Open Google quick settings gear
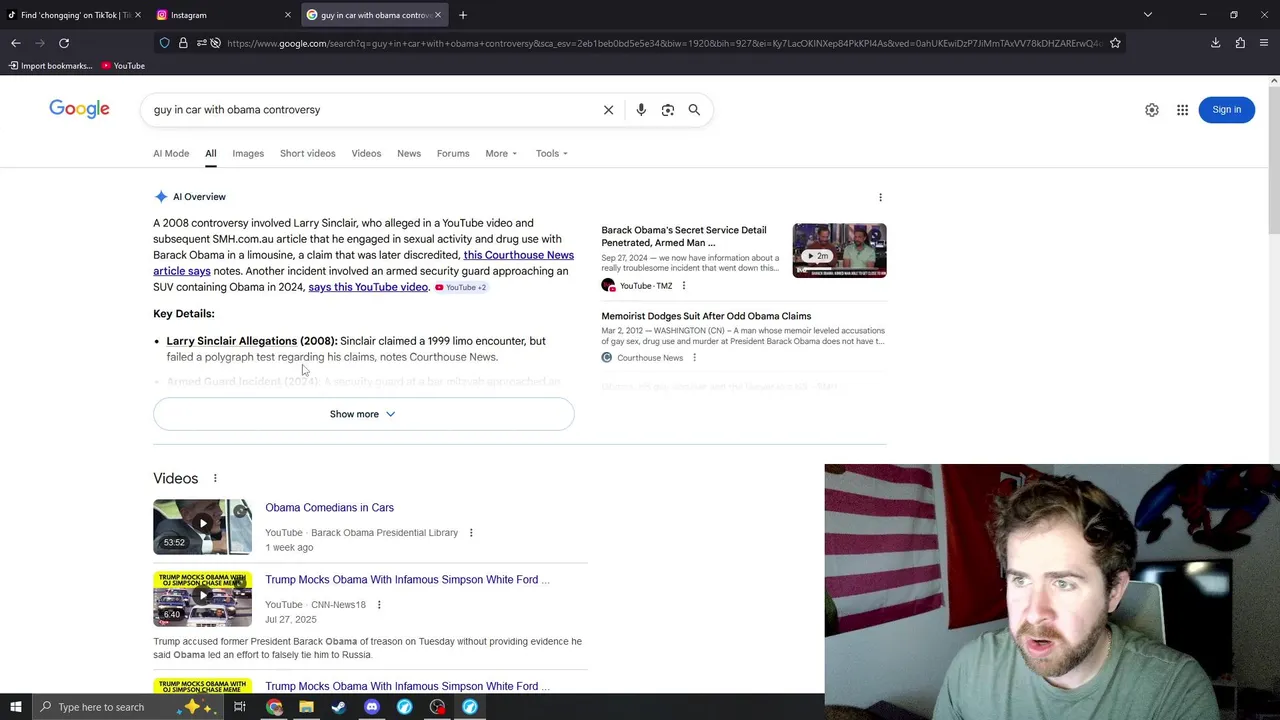Viewport: 1280px width, 720px height. tap(1152, 110)
